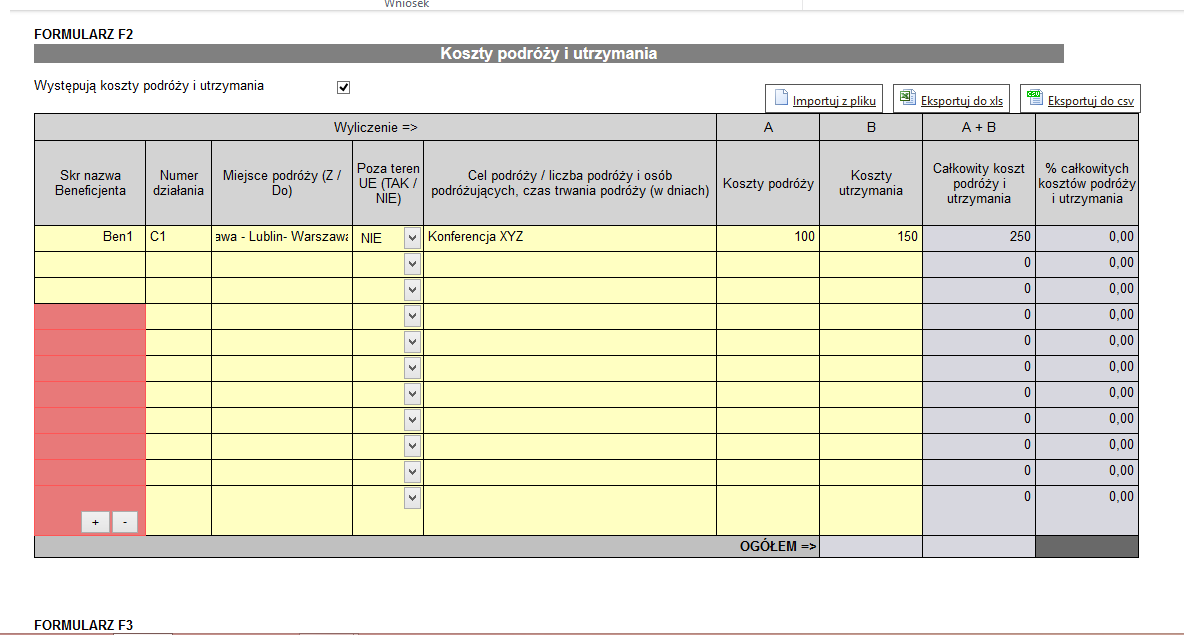Click the C1 action number cell
Image resolution: width=1184 pixels, height=635 pixels.
pyautogui.click(x=178, y=237)
